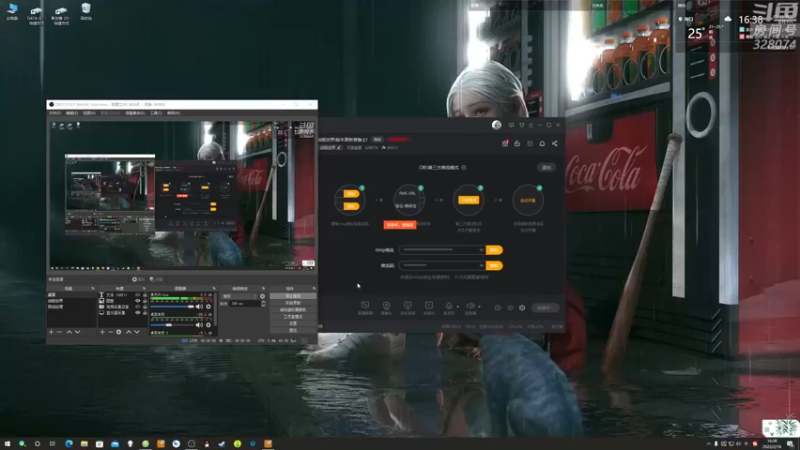Viewport: 800px width, 450px height.
Task: Pop out the Audio Mixer dock header icon
Action: (x=214, y=288)
